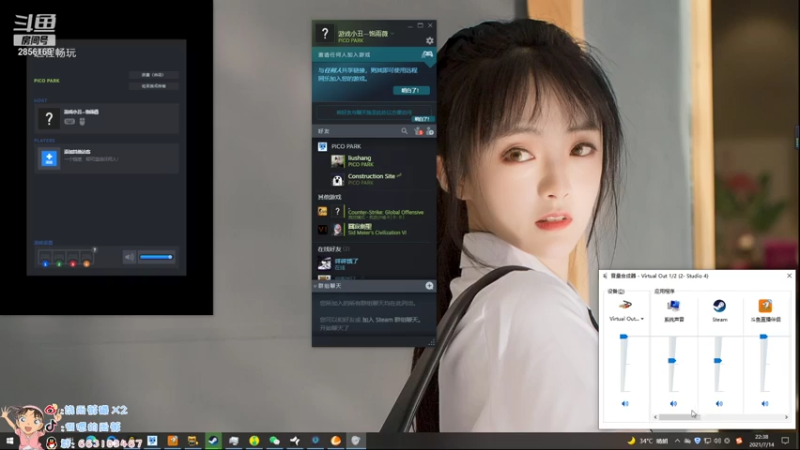This screenshot has width=800, height=450.
Task: Click the teal confirm button in the invite banner
Action: point(411,90)
